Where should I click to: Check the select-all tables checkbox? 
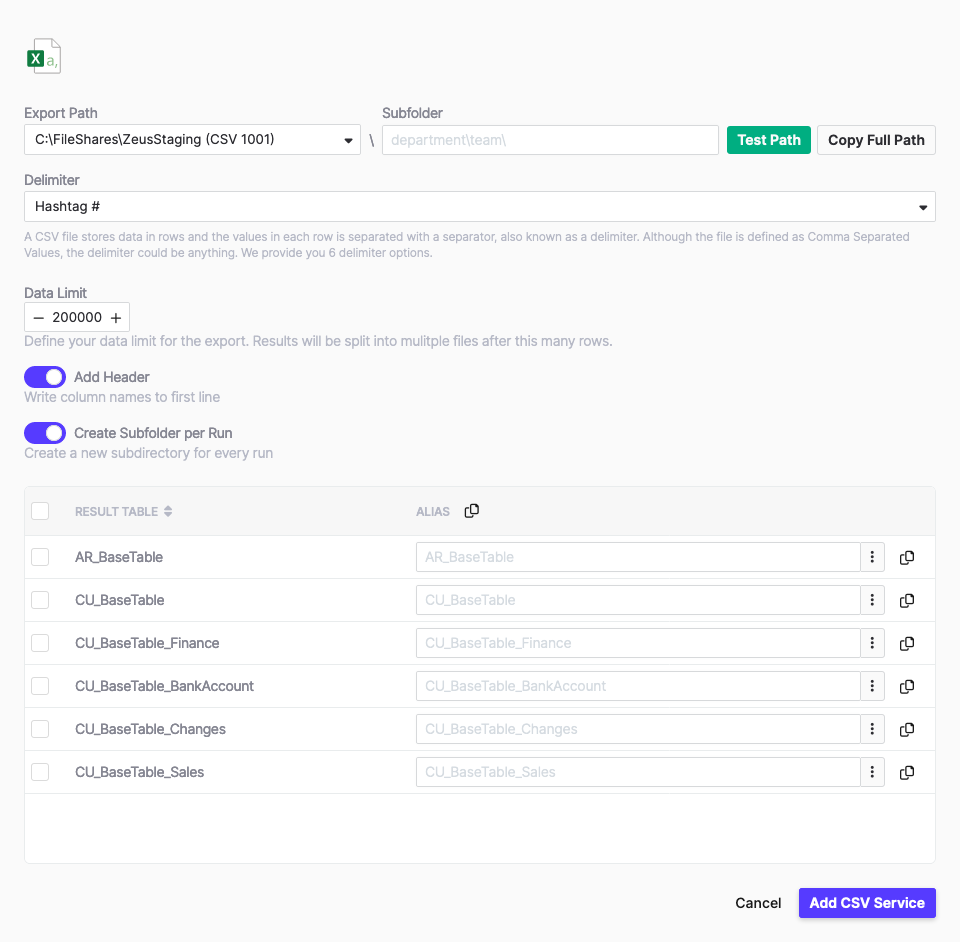40,511
